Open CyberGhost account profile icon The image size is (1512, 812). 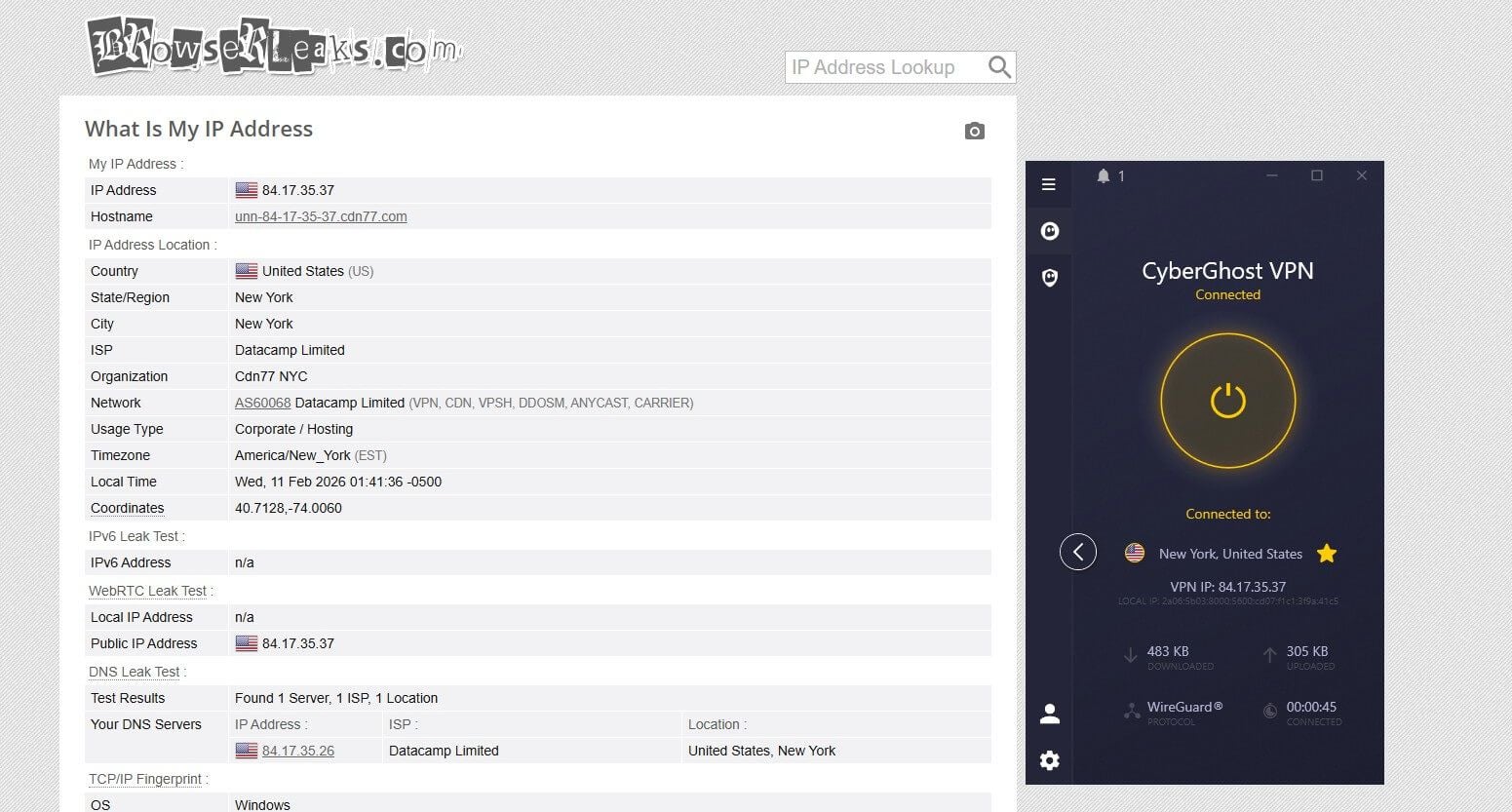(x=1049, y=714)
